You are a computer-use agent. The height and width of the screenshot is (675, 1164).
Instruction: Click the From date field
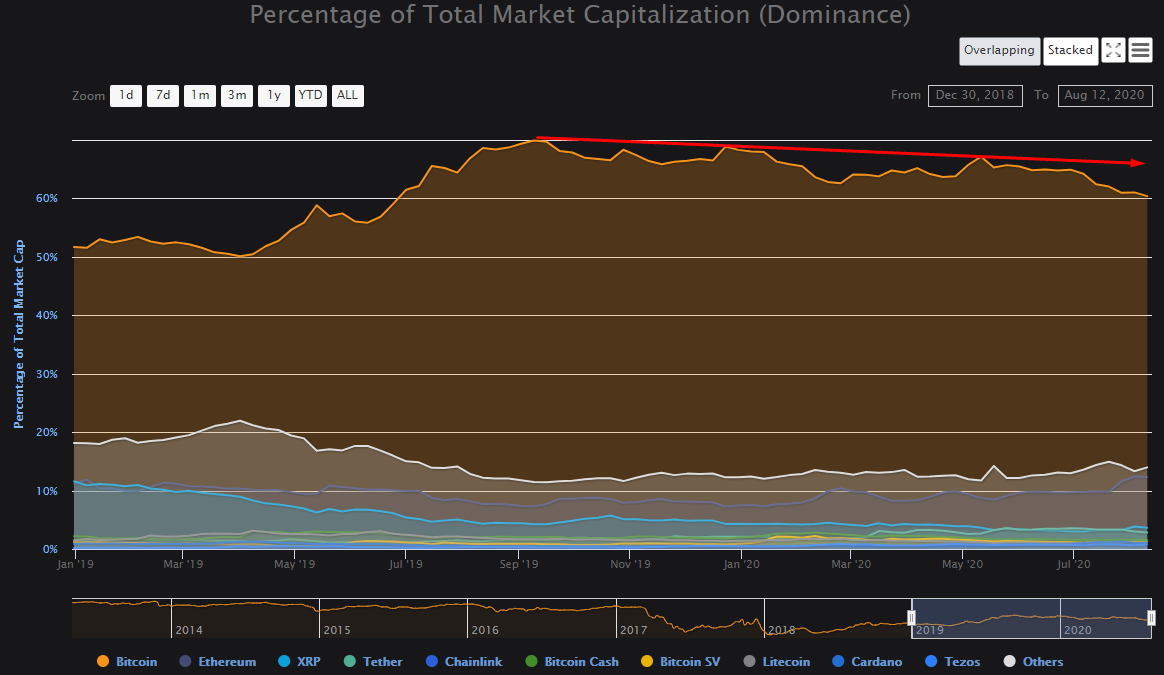[975, 95]
